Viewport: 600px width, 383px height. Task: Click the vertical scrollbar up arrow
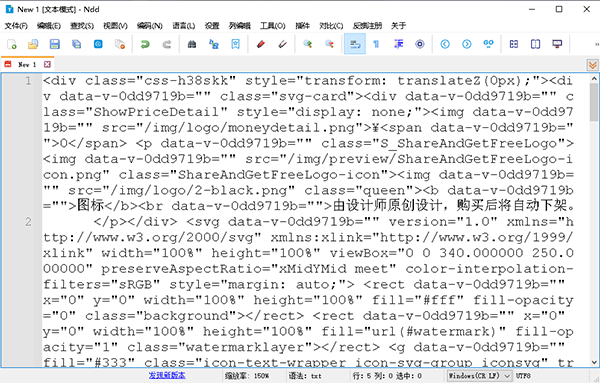594,79
